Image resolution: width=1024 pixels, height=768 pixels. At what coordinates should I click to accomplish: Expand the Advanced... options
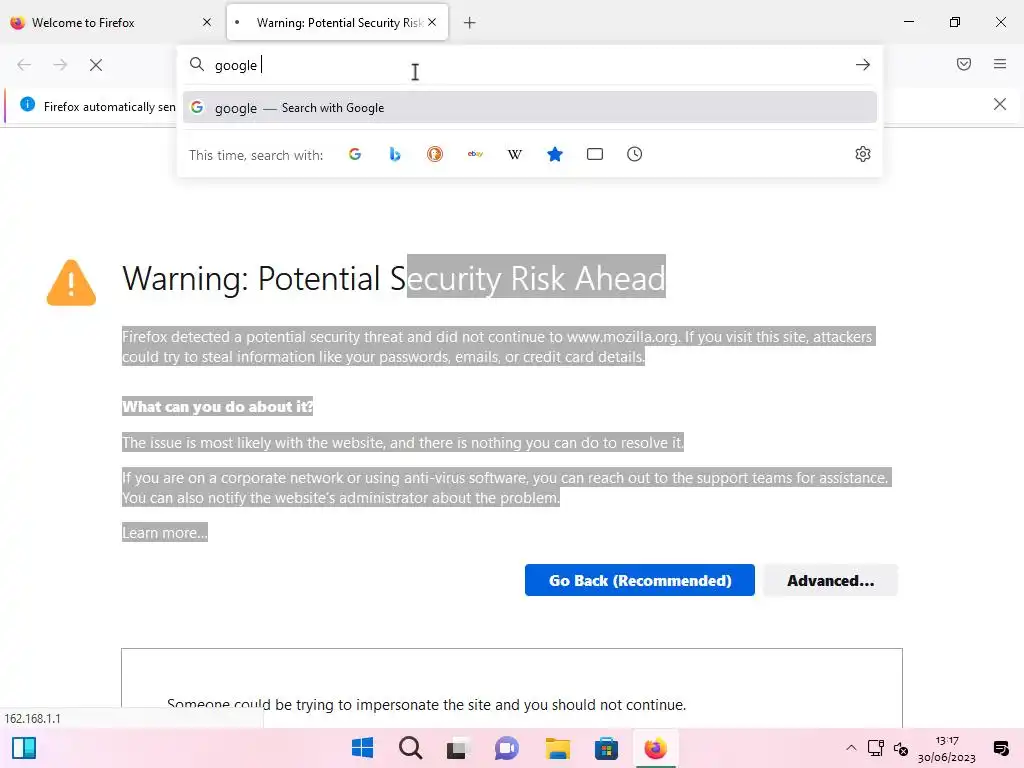tap(830, 581)
